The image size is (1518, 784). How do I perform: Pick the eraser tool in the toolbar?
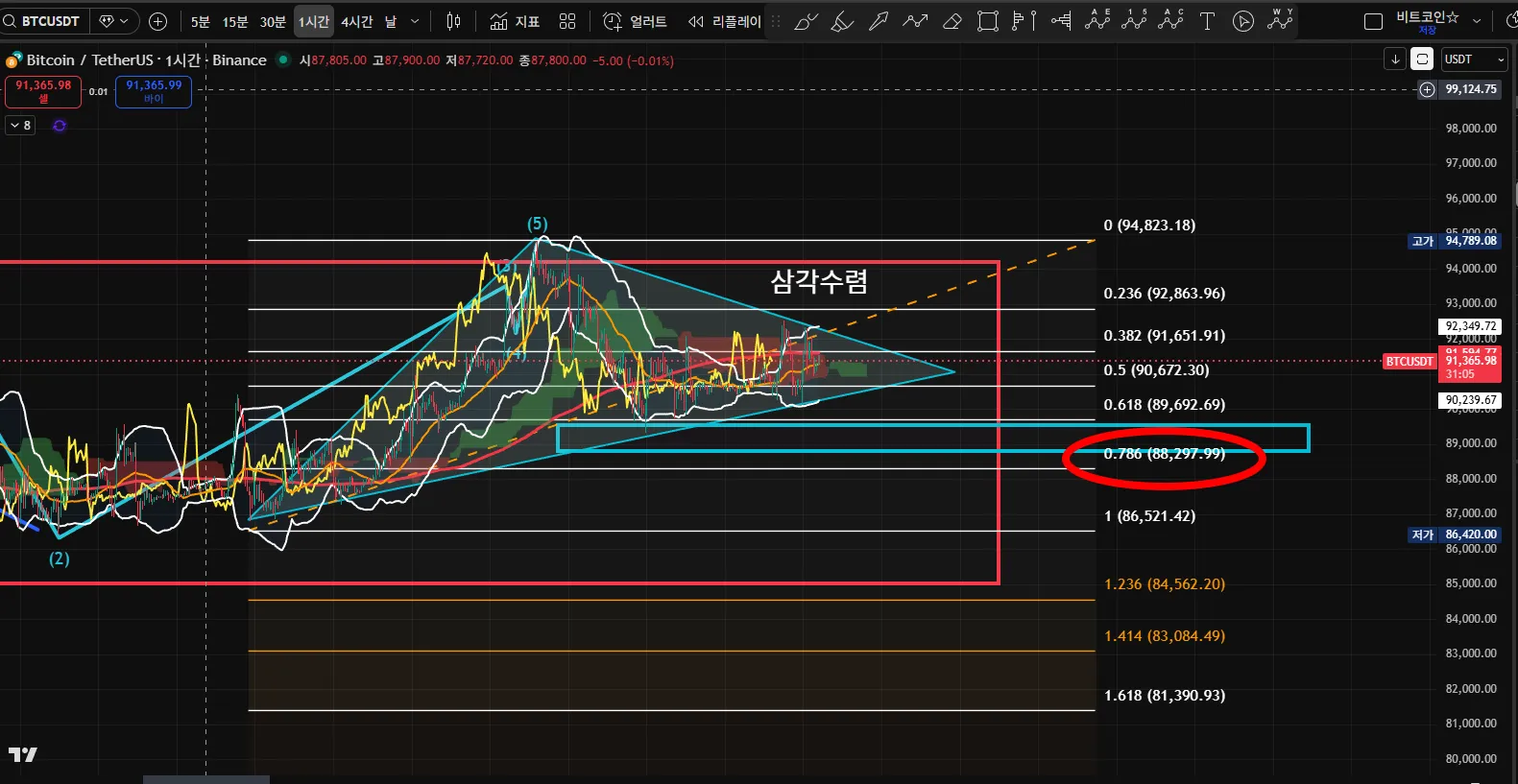[x=952, y=21]
